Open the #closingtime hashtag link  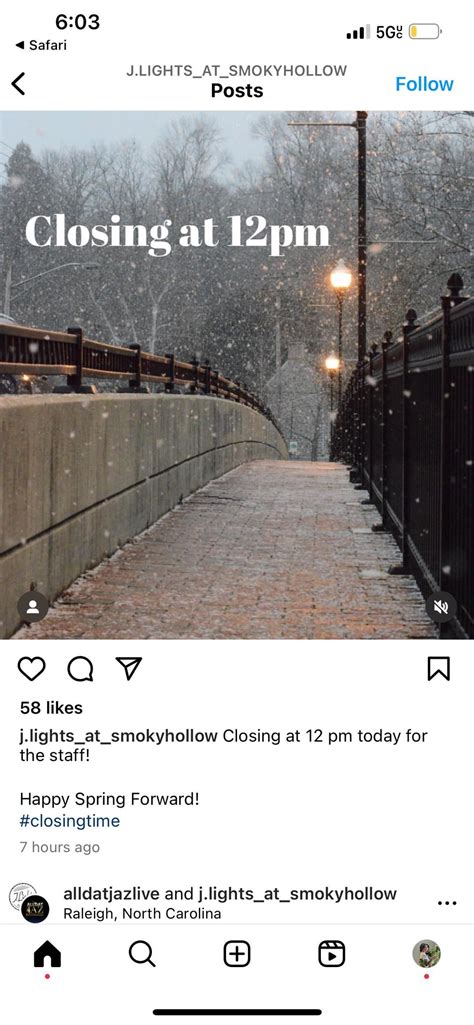[70, 820]
